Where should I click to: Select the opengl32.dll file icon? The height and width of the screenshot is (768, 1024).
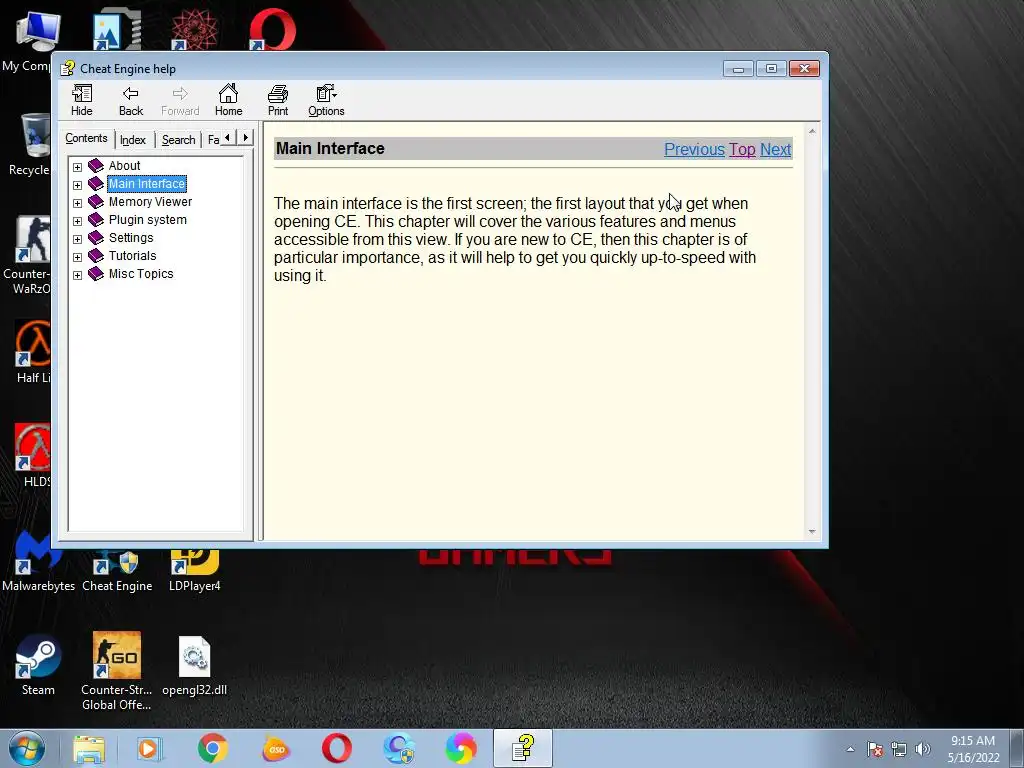[195, 666]
